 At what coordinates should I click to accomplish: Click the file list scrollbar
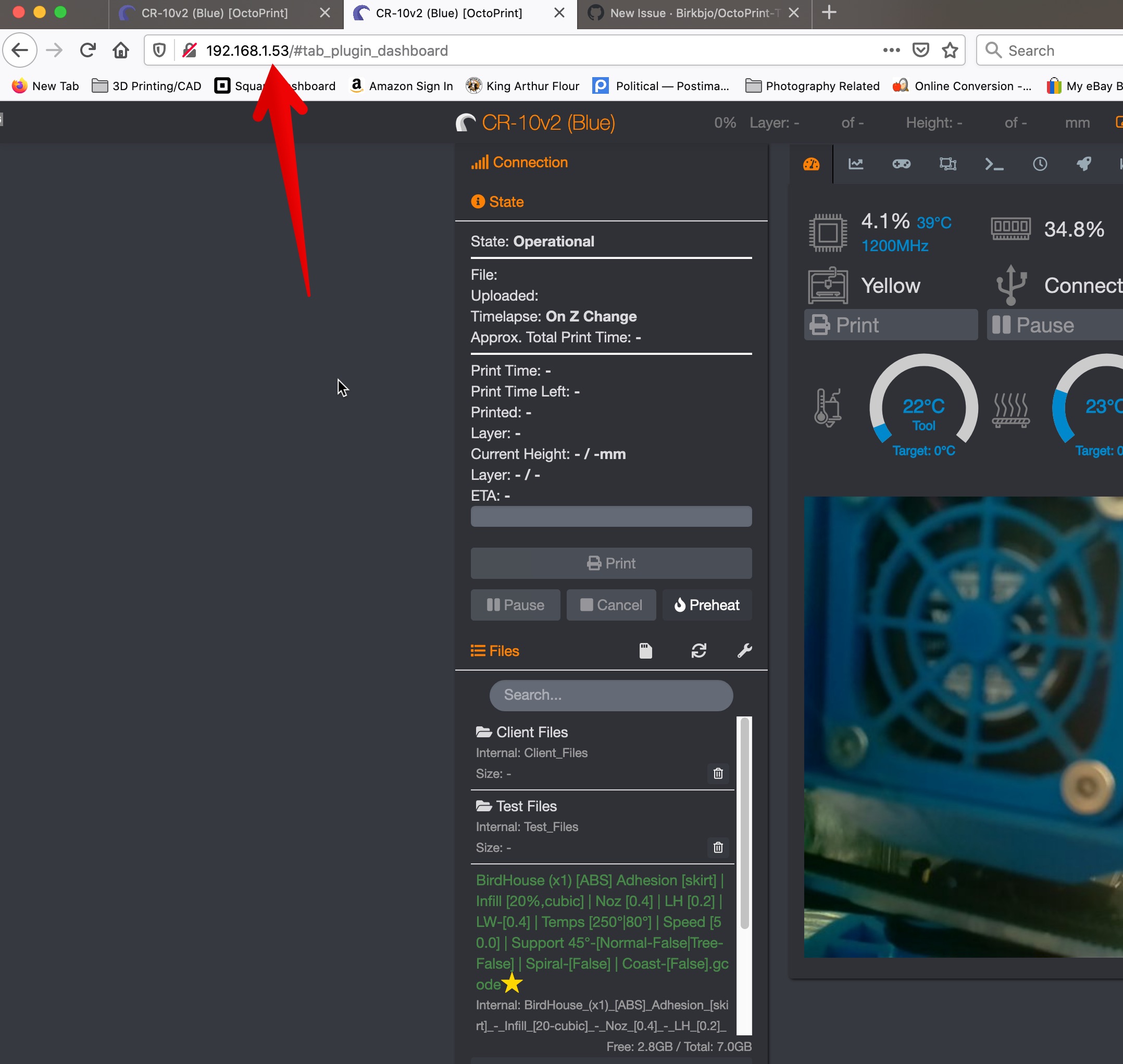pos(744,822)
